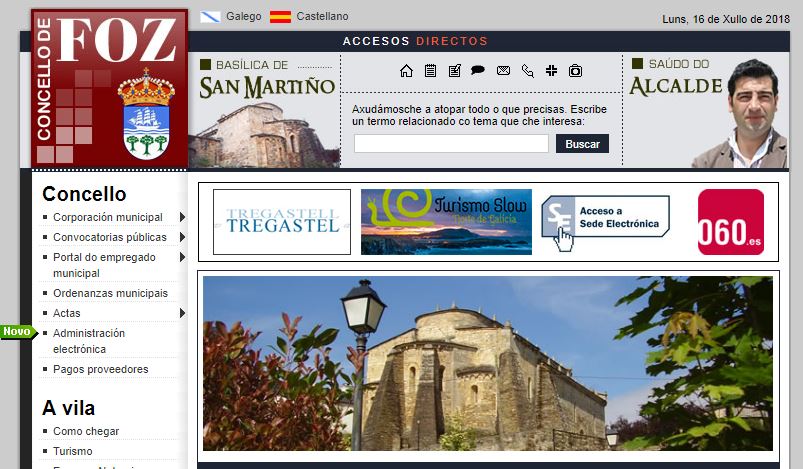Open the Saúdo do Alcalde banner
The image size is (803, 469).
click(x=706, y=111)
